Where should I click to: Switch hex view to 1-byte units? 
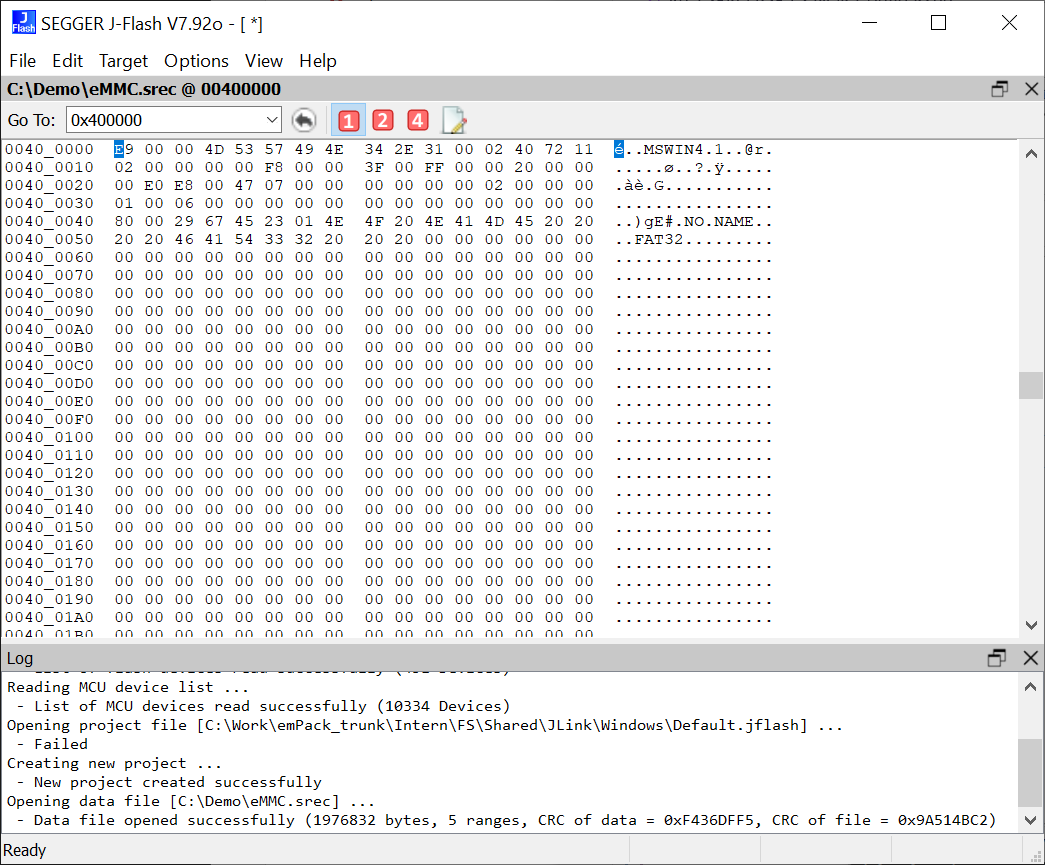(x=348, y=121)
